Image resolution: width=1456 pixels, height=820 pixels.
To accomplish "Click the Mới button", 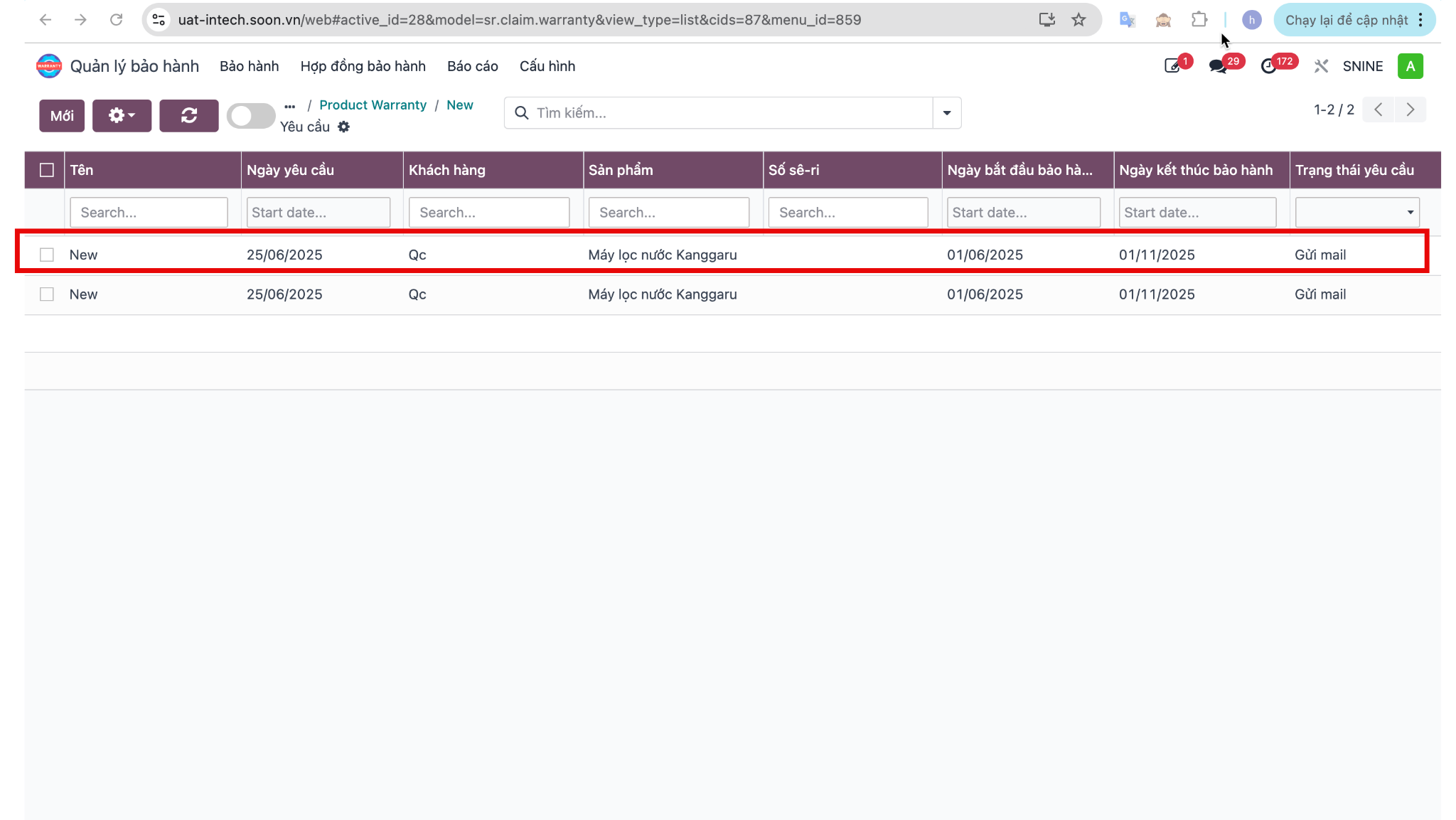I will [62, 115].
